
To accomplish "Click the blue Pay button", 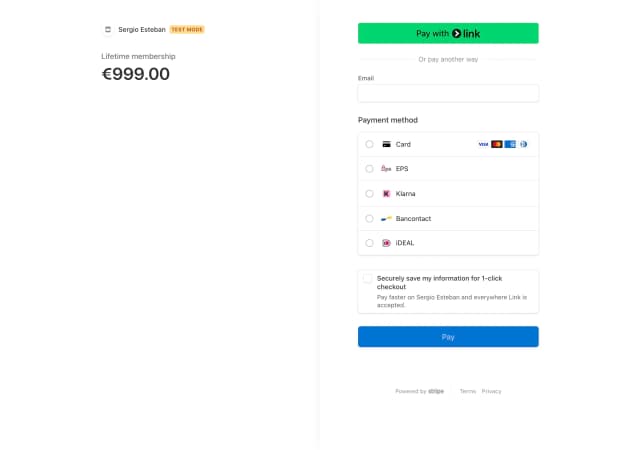I will (x=448, y=337).
